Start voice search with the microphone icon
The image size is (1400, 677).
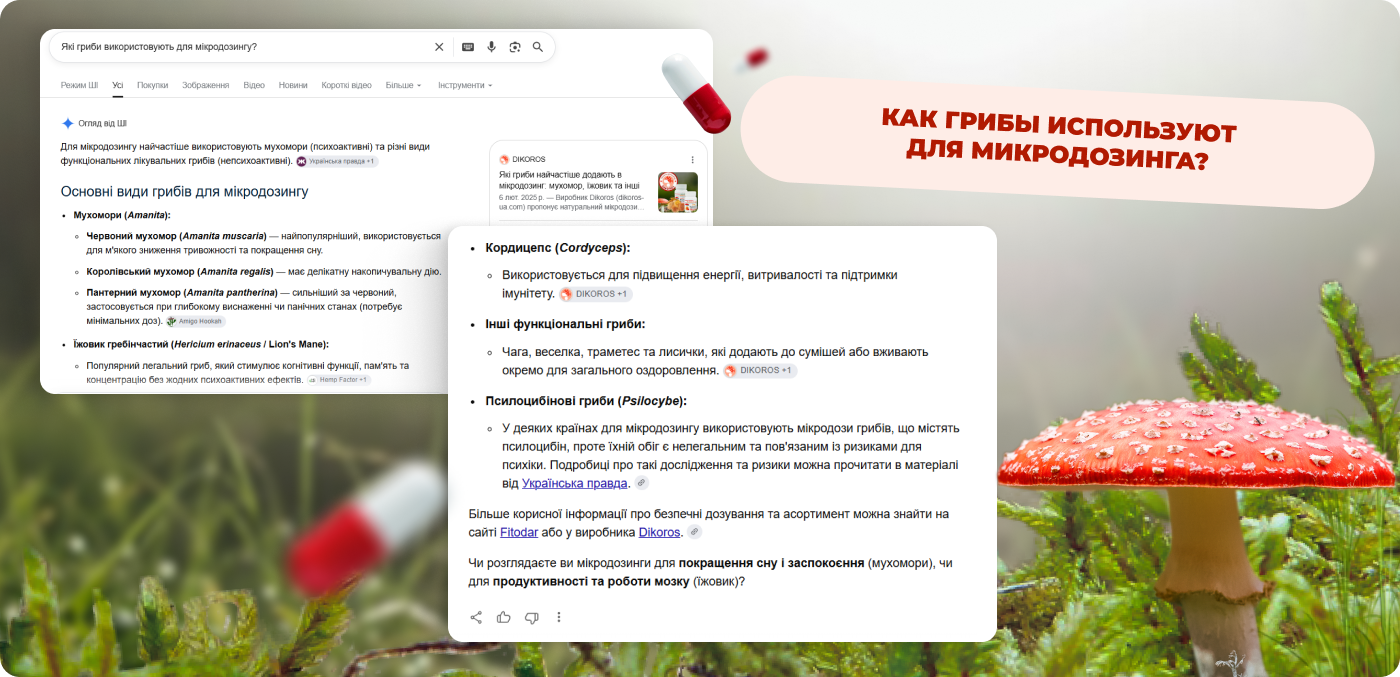click(491, 47)
